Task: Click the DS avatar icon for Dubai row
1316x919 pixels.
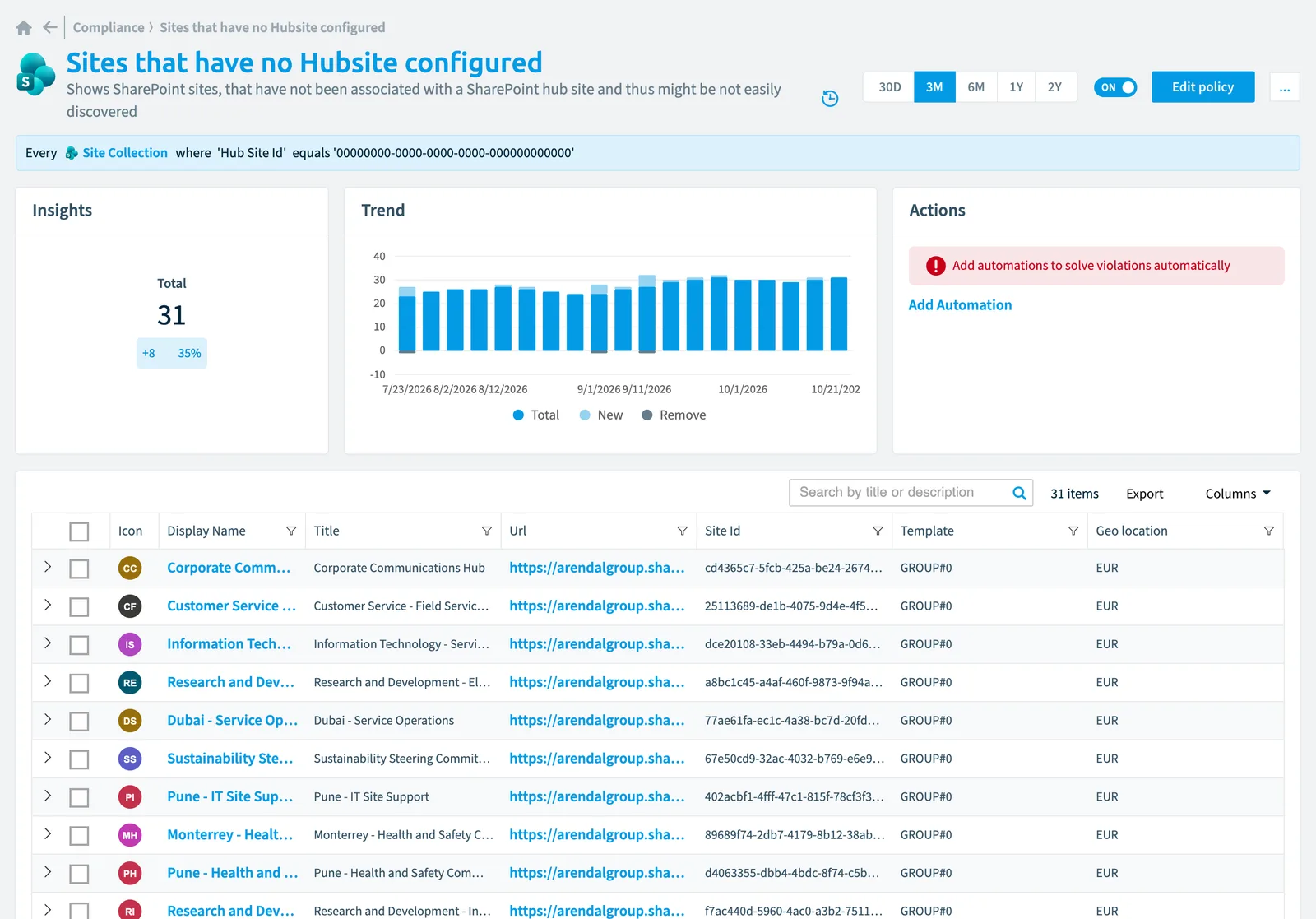Action: tap(130, 721)
